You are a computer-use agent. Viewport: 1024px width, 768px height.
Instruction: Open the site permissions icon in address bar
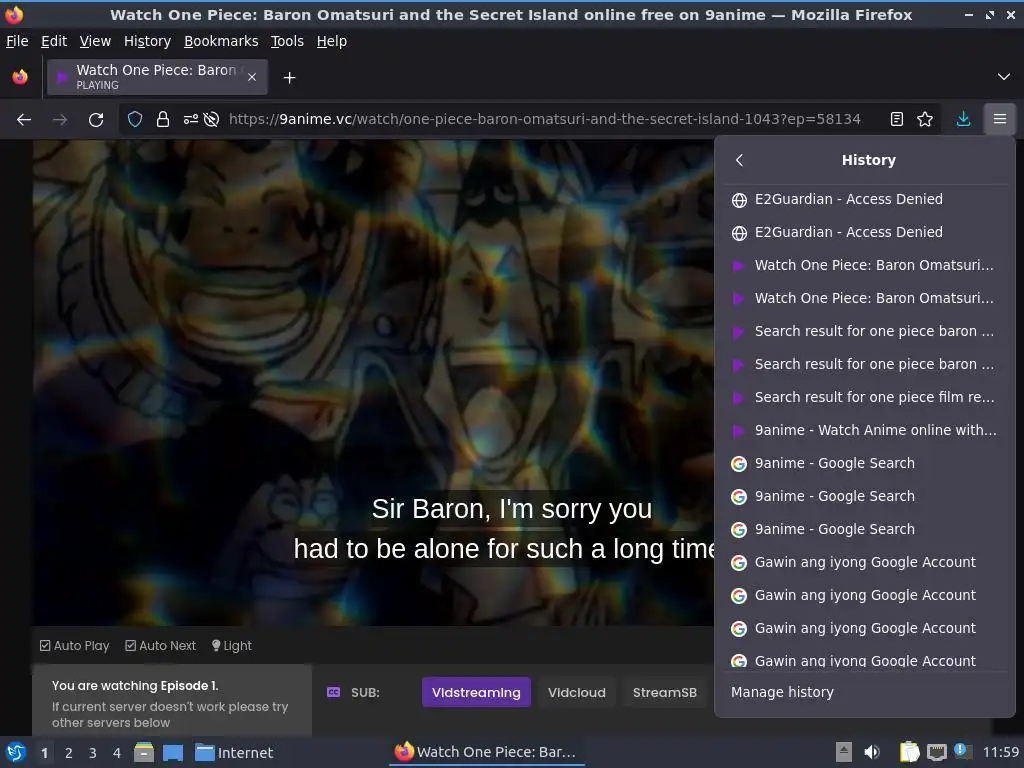(x=190, y=120)
